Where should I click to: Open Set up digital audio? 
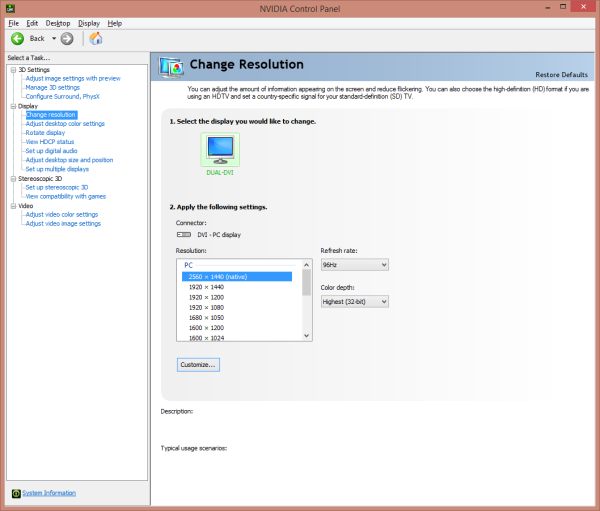(51, 151)
